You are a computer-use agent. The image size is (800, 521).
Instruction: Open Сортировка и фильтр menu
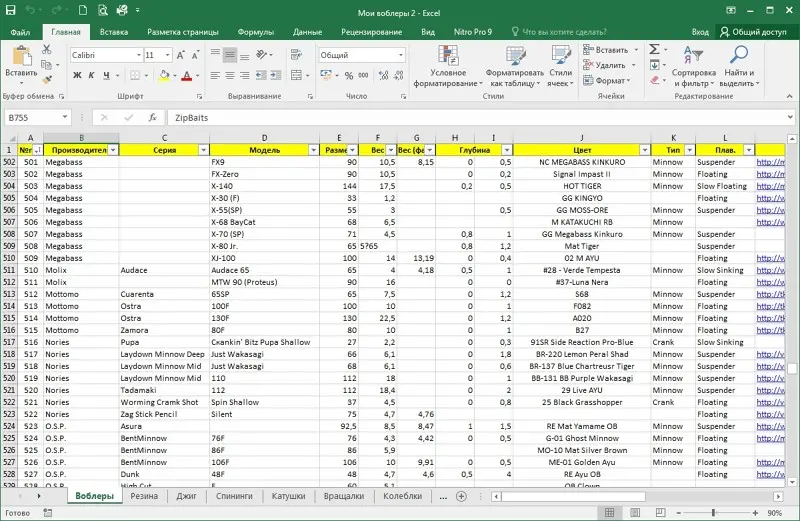click(x=693, y=67)
